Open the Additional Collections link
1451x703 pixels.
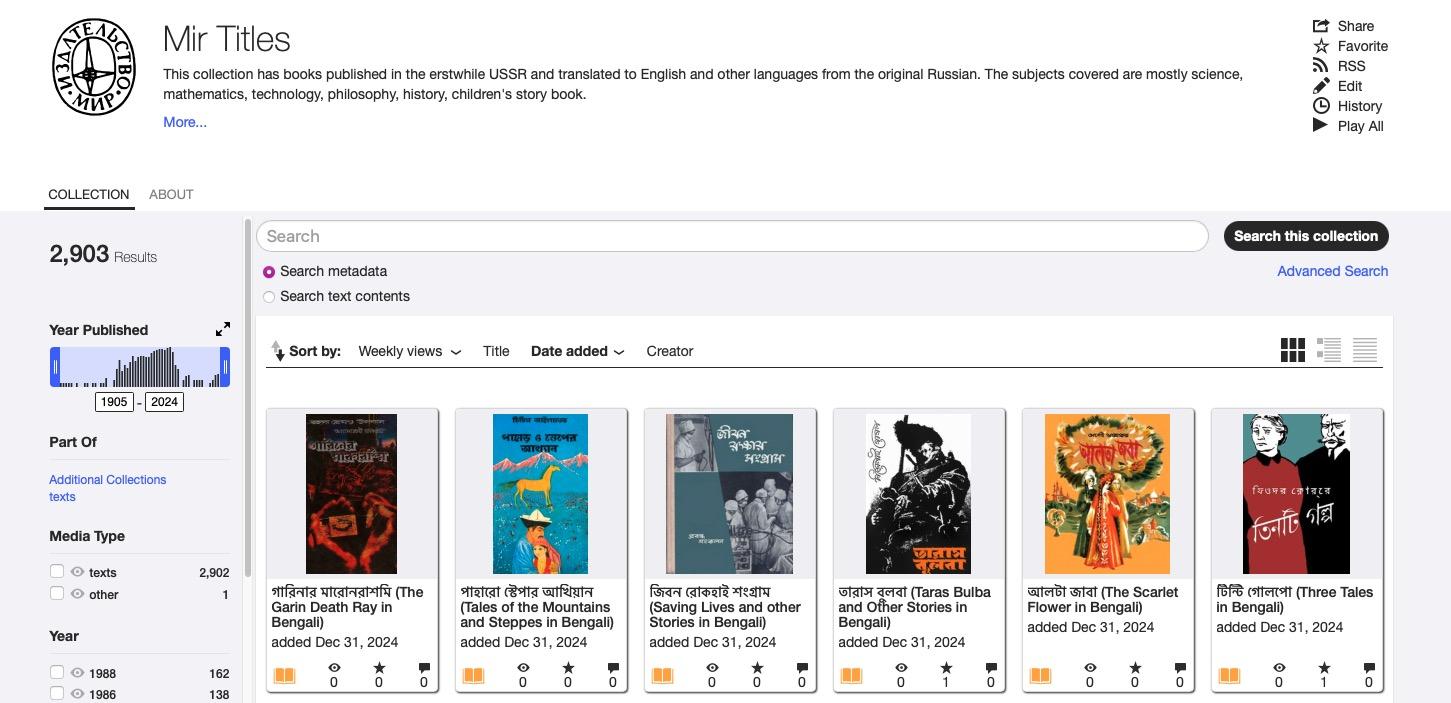(108, 480)
